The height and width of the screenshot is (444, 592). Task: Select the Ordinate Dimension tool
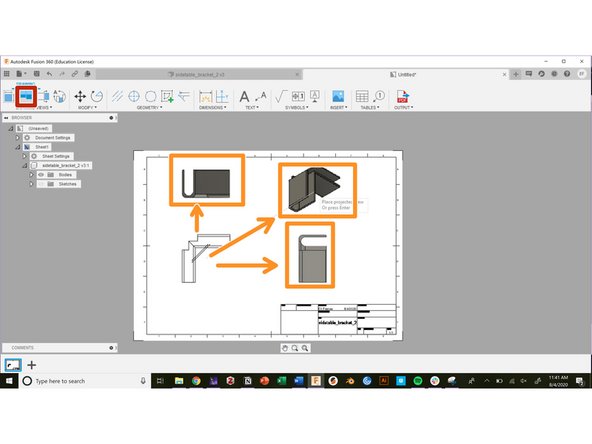[222, 97]
